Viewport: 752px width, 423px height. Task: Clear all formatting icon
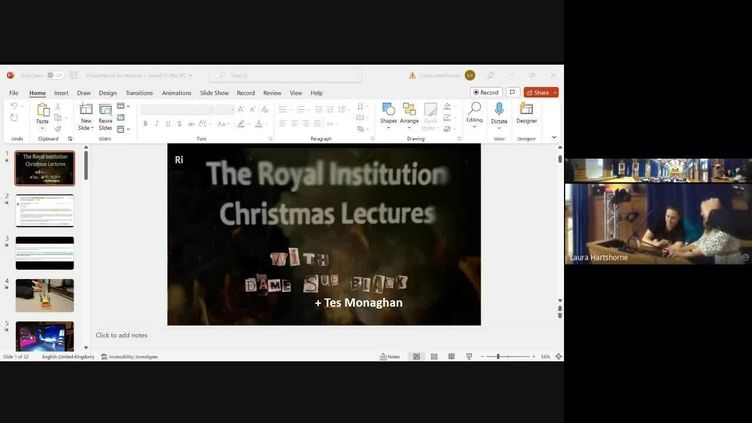pyautogui.click(x=264, y=109)
